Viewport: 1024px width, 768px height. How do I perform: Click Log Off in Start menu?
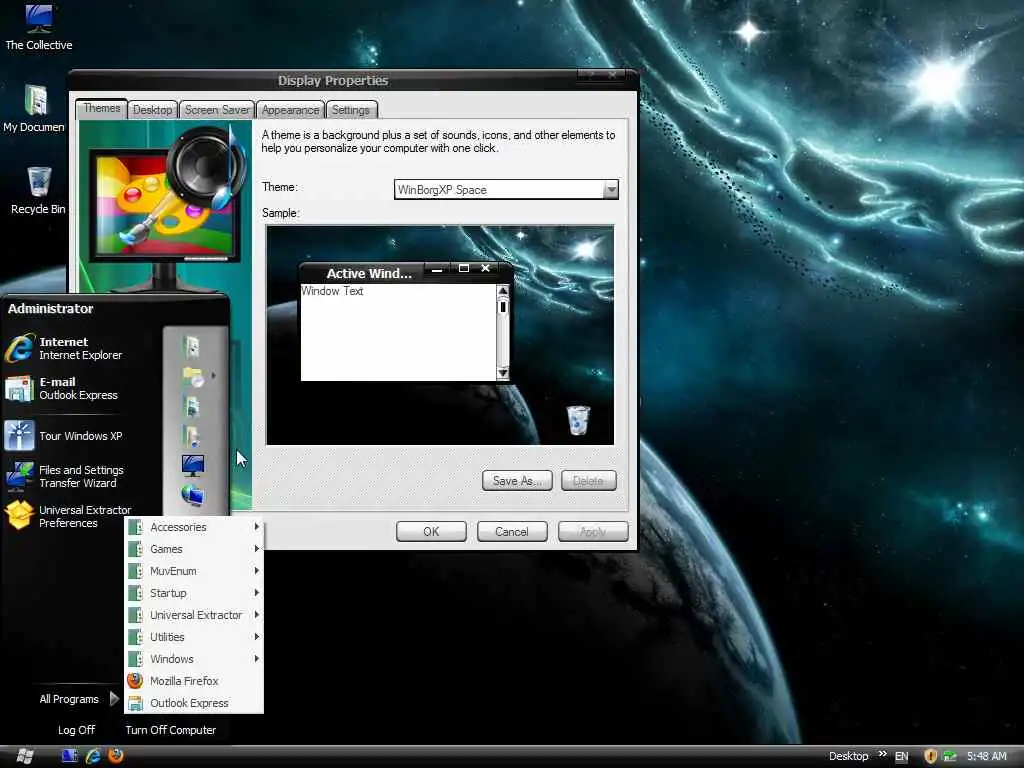click(x=76, y=729)
